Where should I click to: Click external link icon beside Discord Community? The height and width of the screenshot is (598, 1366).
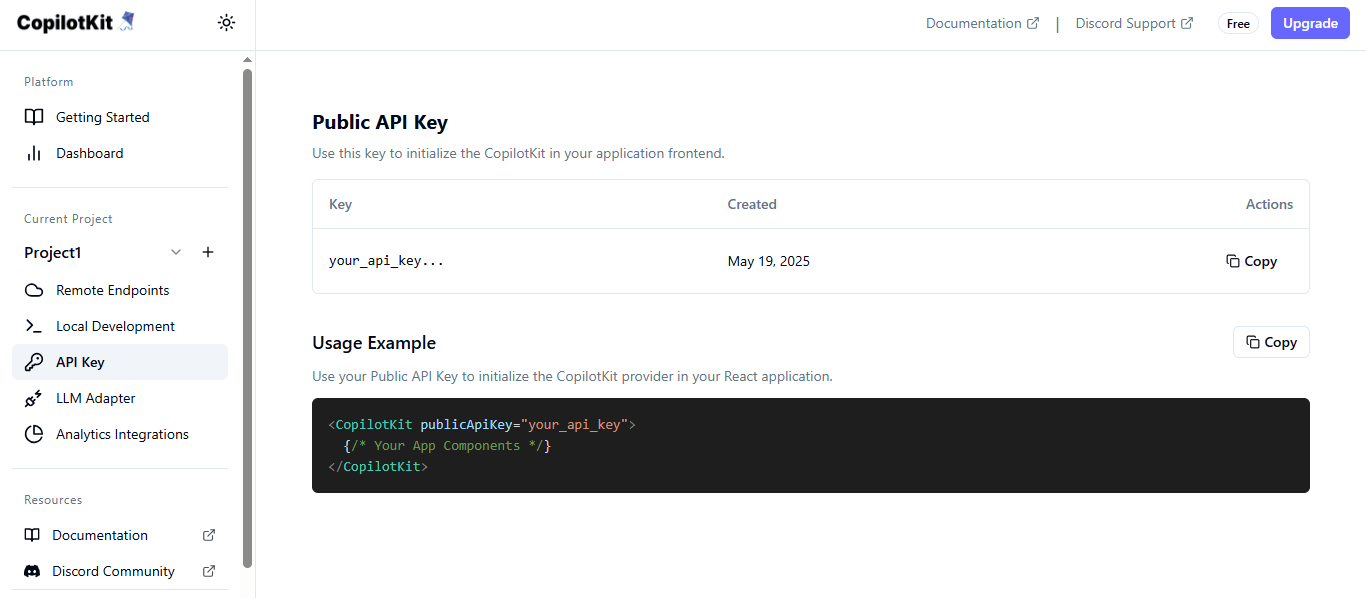209,571
